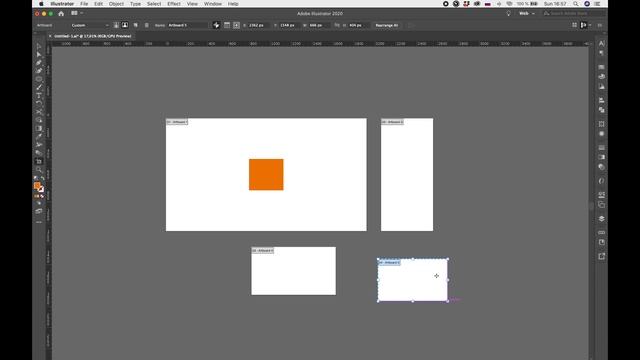The height and width of the screenshot is (360, 640).
Task: Open control bar panel menu
Action: pyautogui.click(x=600, y=25)
